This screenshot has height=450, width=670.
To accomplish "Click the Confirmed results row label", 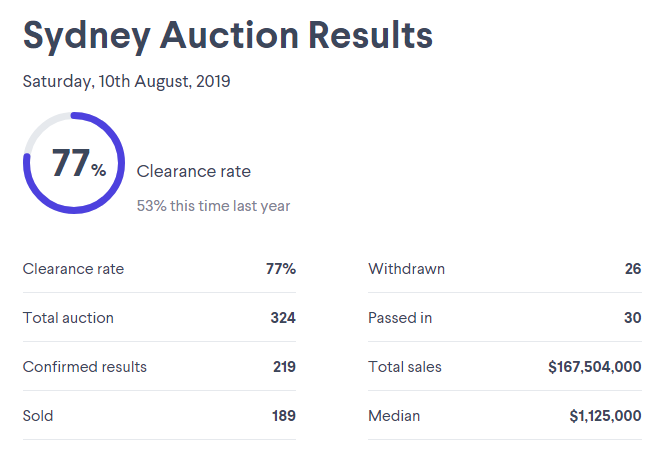I will click(85, 367).
